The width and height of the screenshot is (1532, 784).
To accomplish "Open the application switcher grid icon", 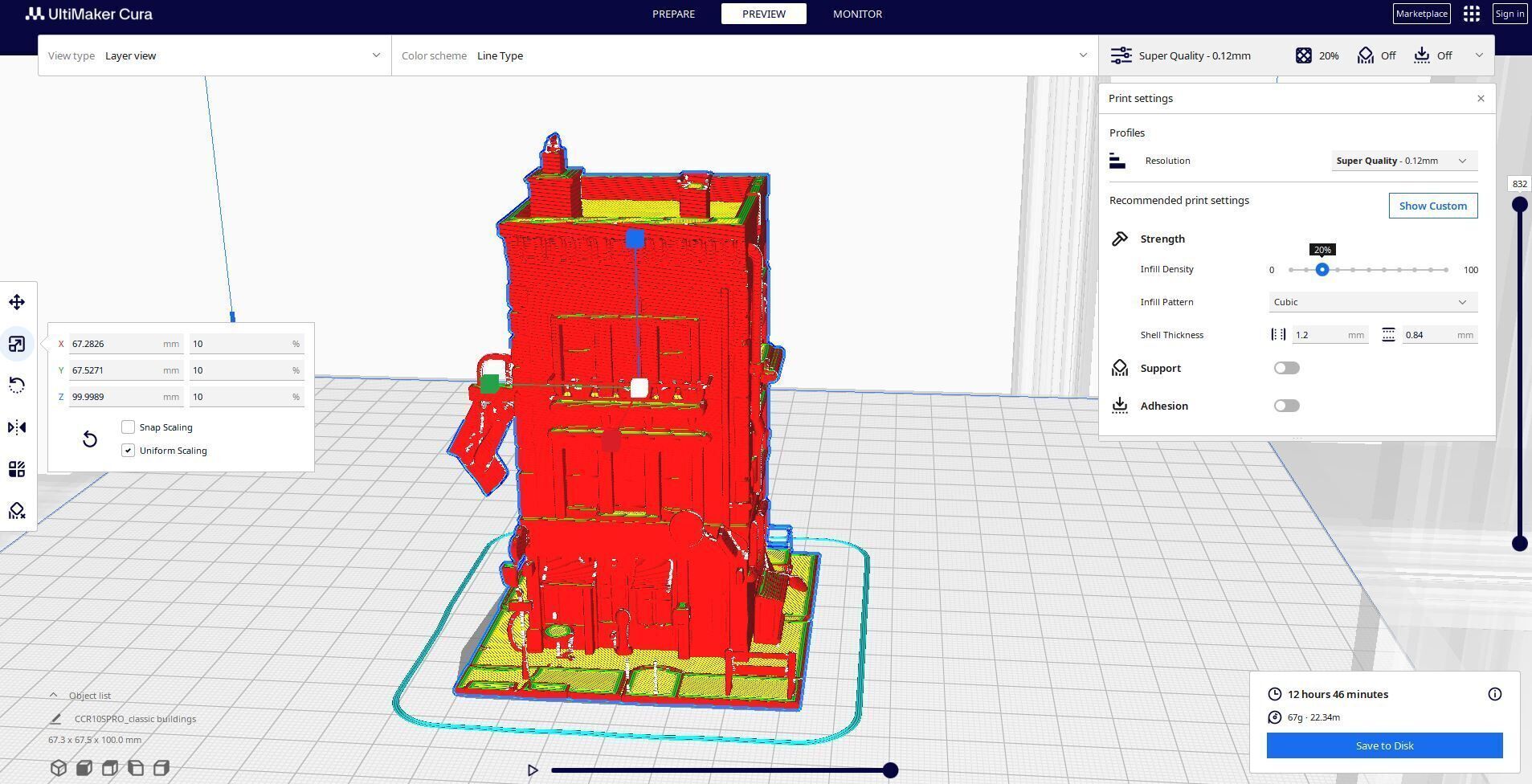I will tap(1471, 14).
